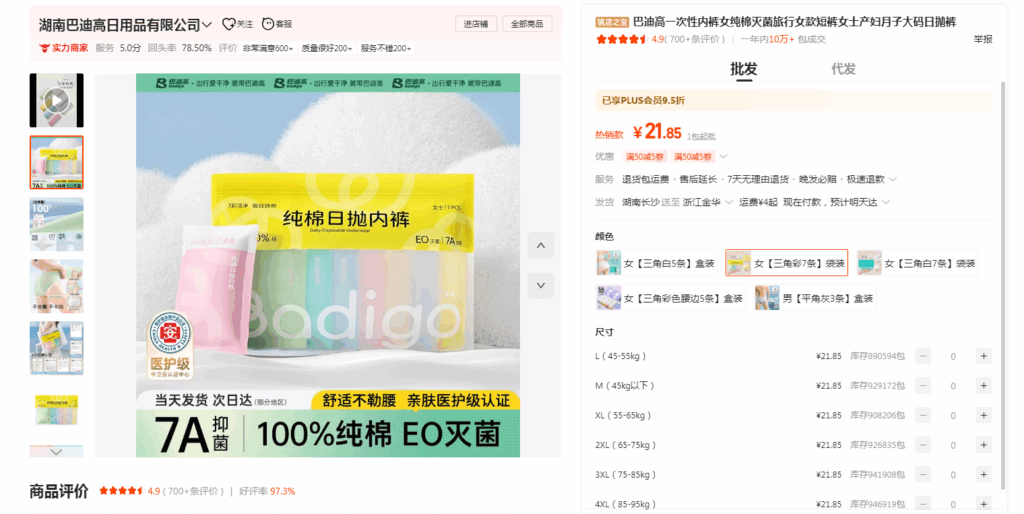1024x514 pixels.
Task: Expand the 服务 service details chevron
Action: (x=892, y=180)
